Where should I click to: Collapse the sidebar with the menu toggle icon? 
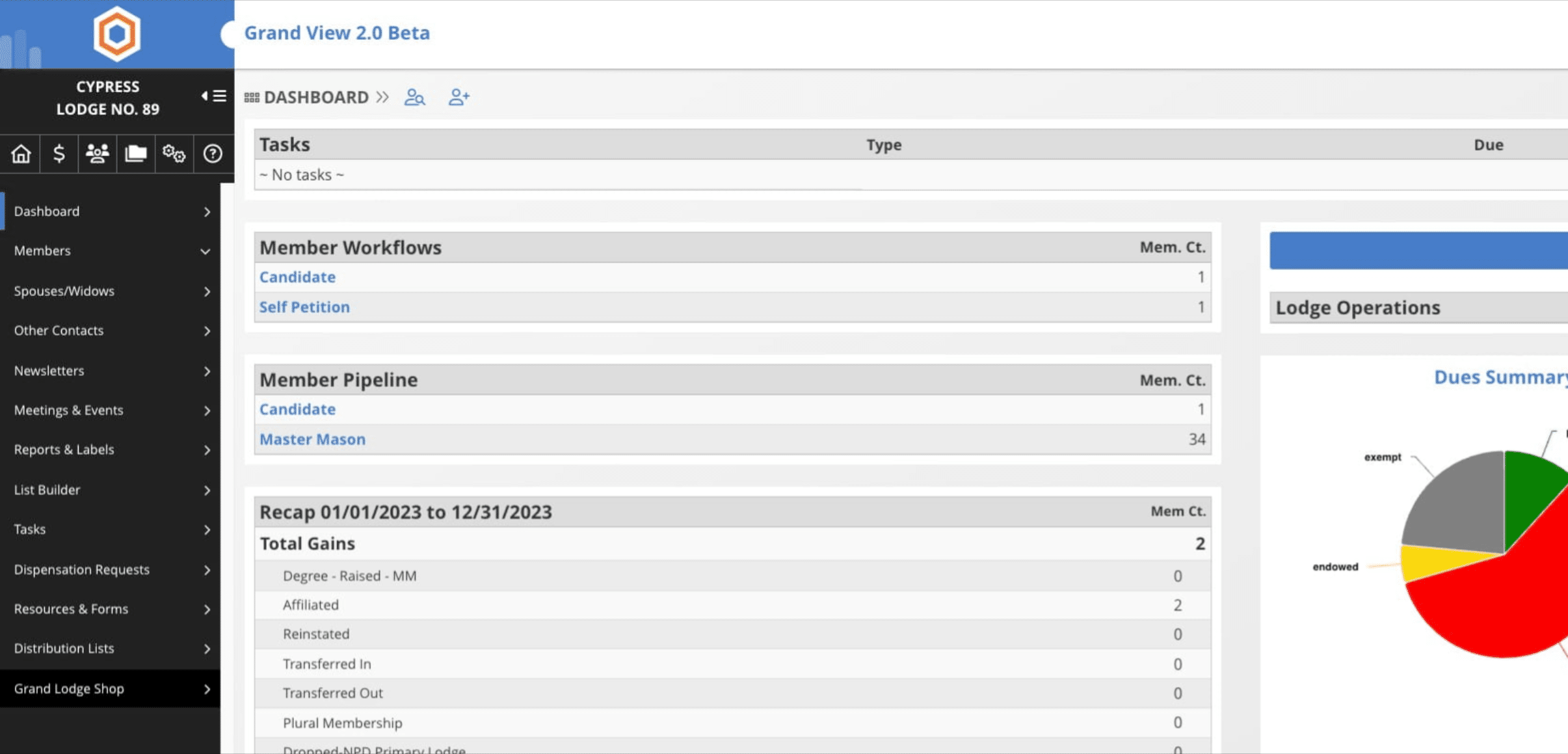(213, 96)
